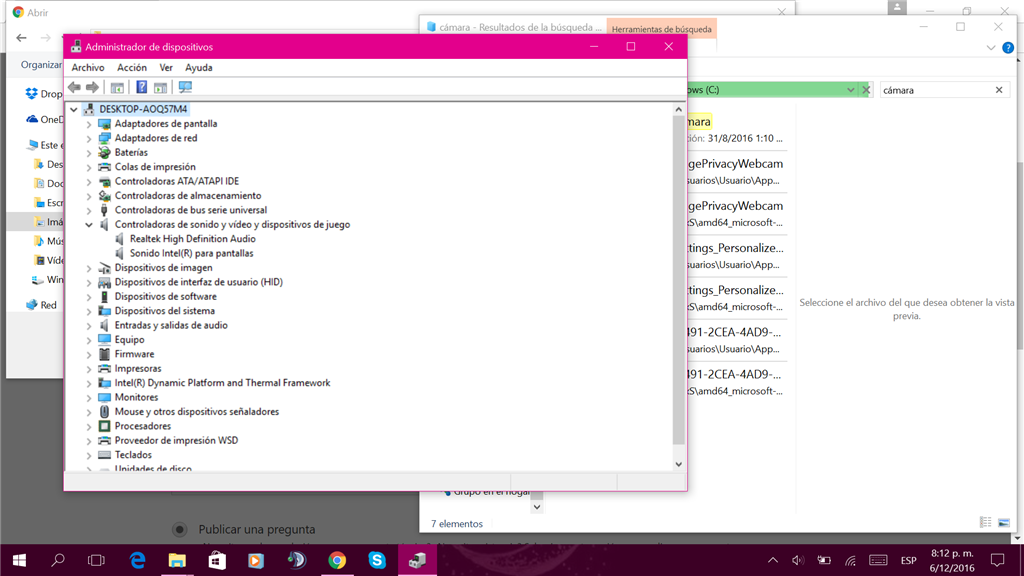1024x576 pixels.
Task: Select Controladoras de bus serie universal entry
Action: [x=191, y=210]
